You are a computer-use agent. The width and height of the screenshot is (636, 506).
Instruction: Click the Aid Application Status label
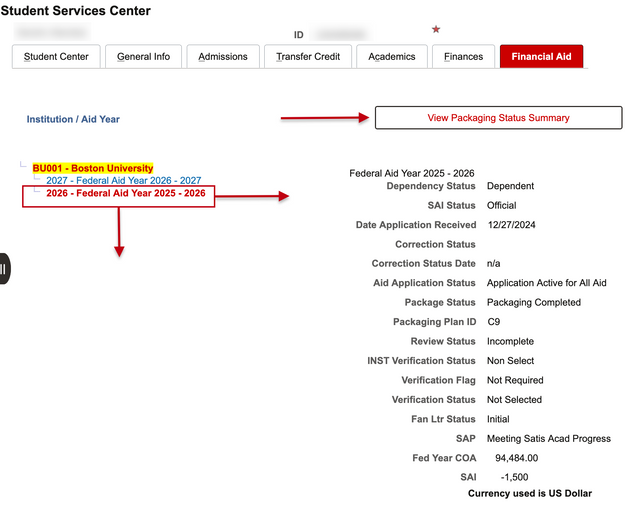coord(424,283)
